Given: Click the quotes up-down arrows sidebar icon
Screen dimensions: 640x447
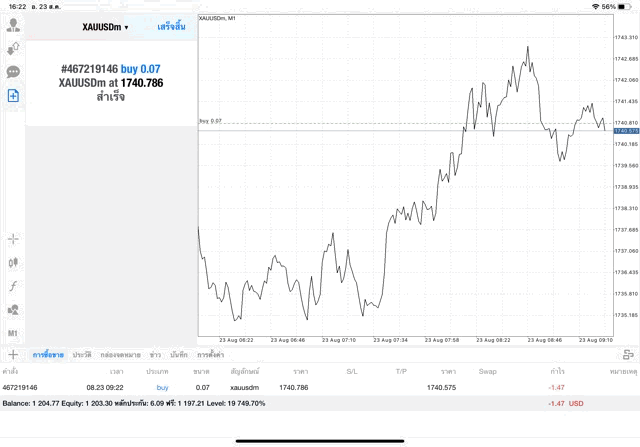Looking at the screenshot, I should pyautogui.click(x=13, y=48).
